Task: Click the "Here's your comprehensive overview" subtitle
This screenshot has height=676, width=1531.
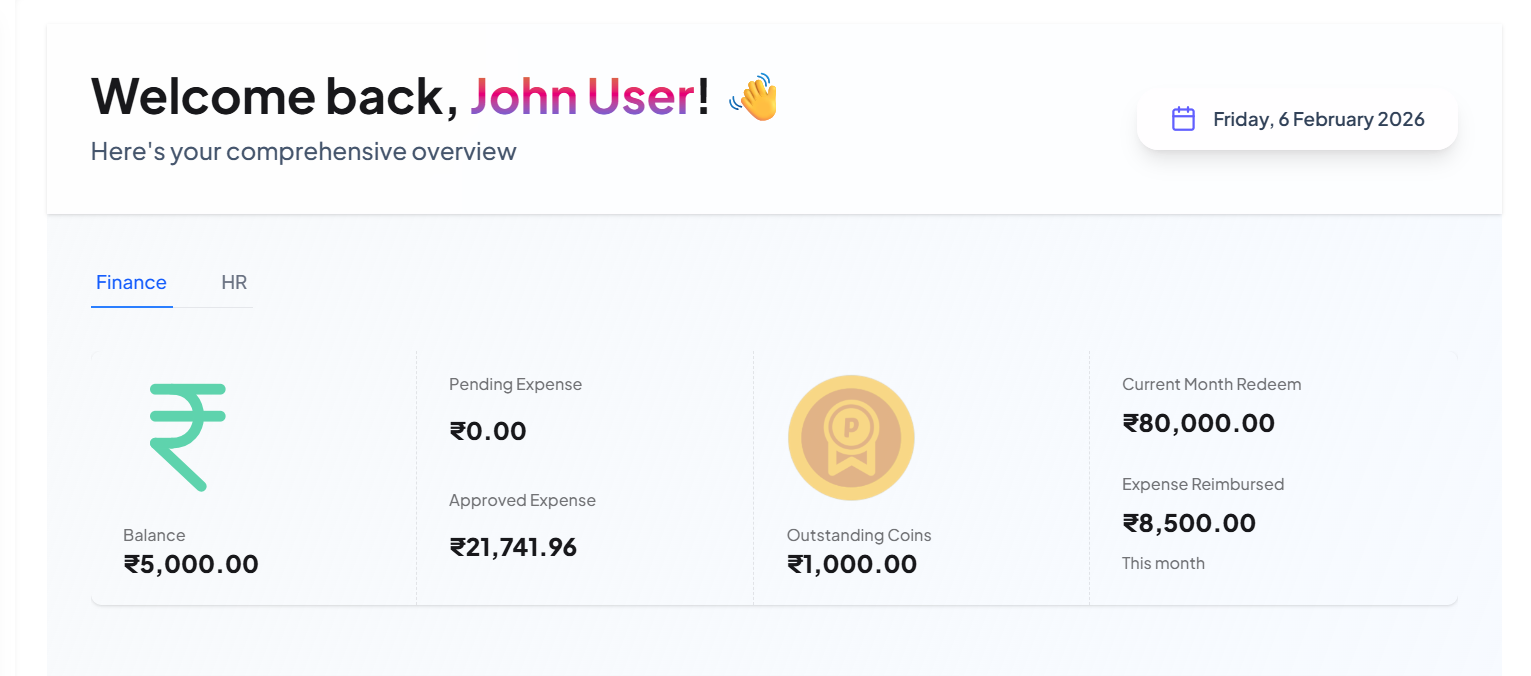Action: pos(303,152)
